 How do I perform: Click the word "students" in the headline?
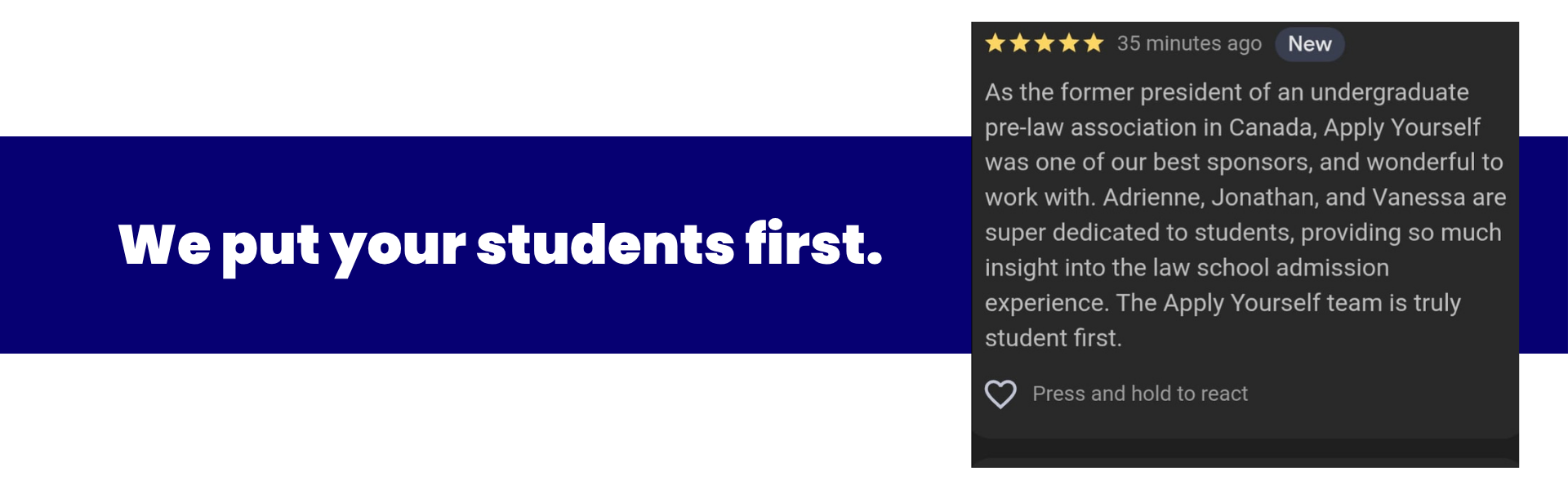click(x=605, y=243)
